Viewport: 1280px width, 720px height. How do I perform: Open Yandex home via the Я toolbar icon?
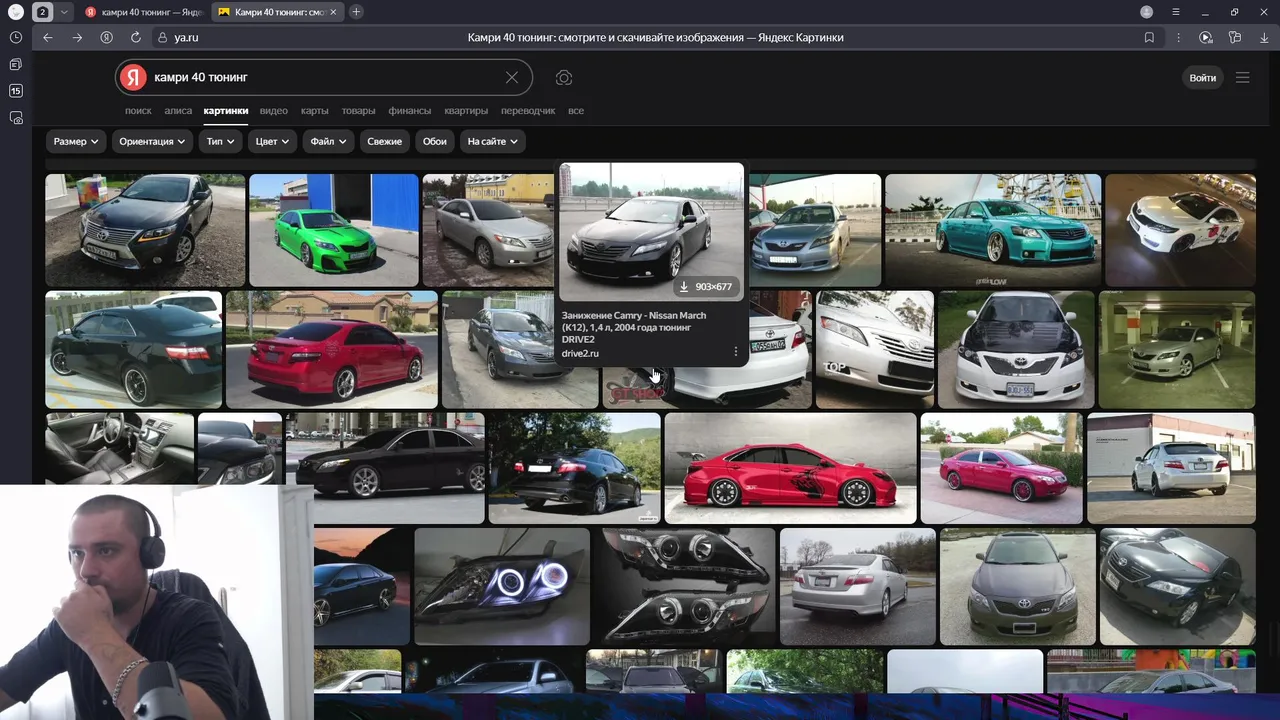point(106,37)
